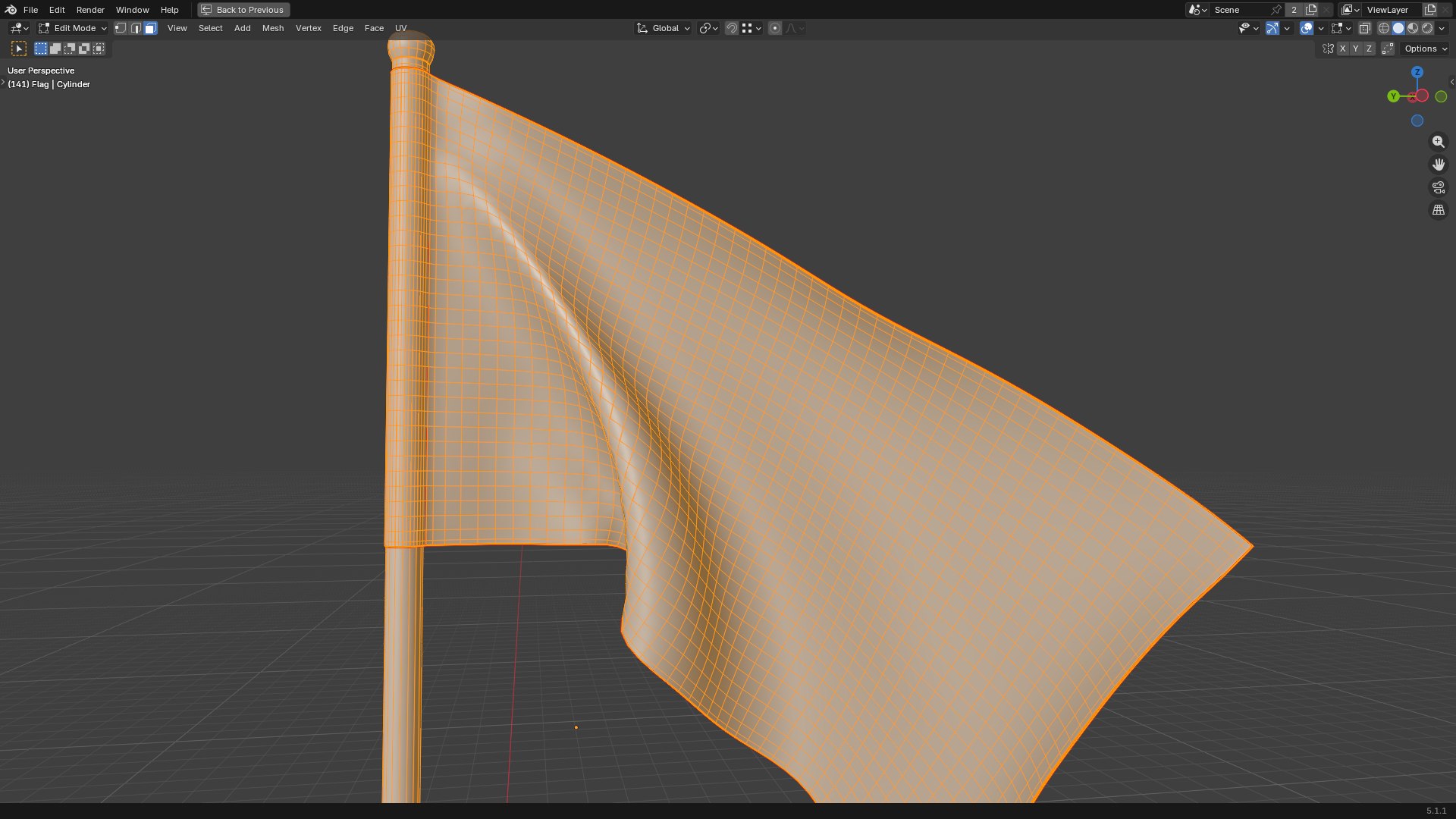The width and height of the screenshot is (1456, 819).
Task: Activate face select mode icon
Action: 150,28
